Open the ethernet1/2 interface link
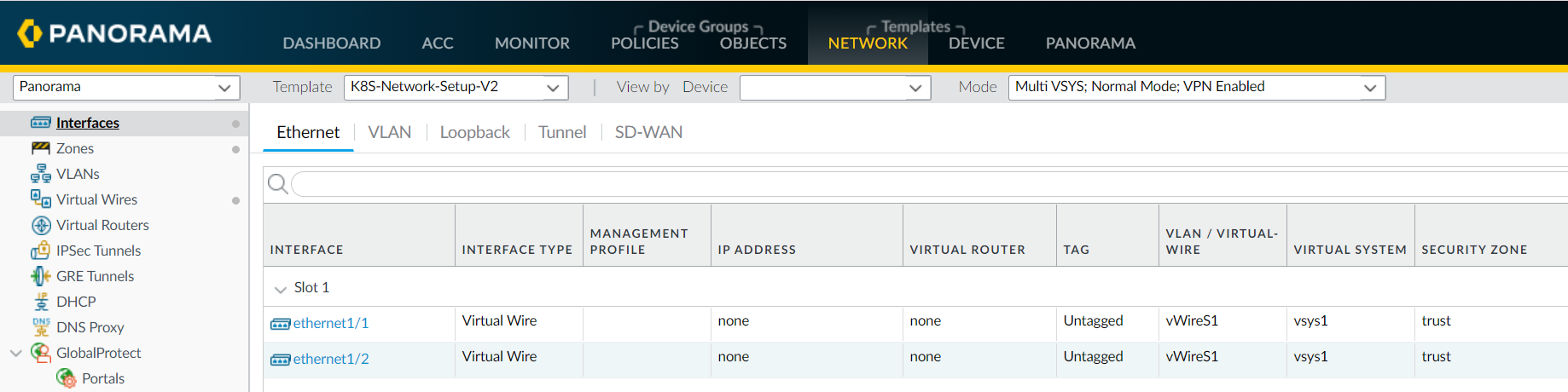The height and width of the screenshot is (392, 1568). [330, 359]
